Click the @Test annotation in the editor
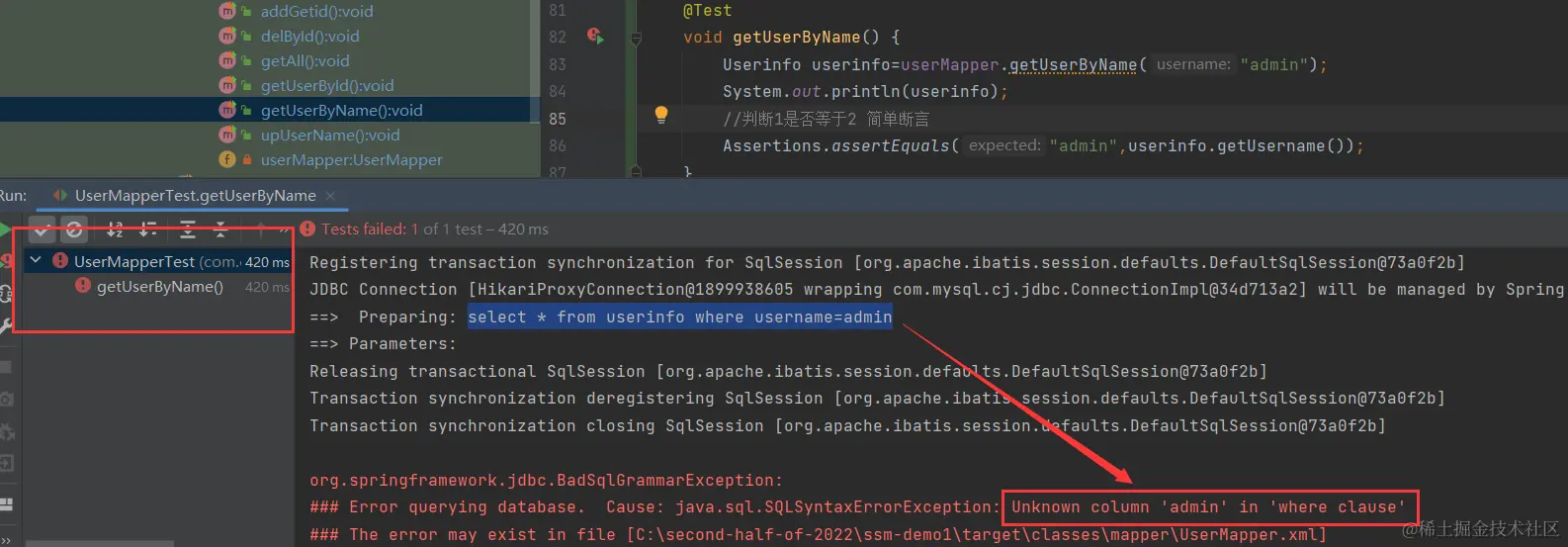 coord(708,10)
